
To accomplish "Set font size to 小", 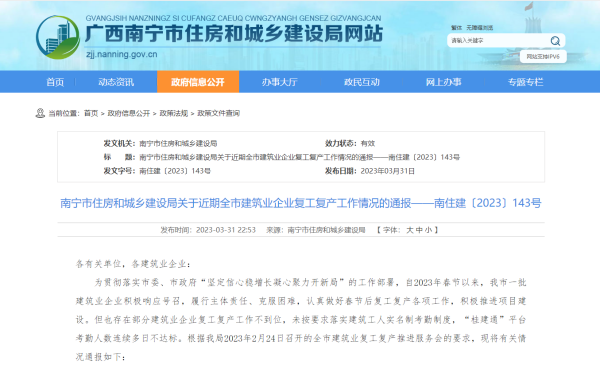I will 428,230.
